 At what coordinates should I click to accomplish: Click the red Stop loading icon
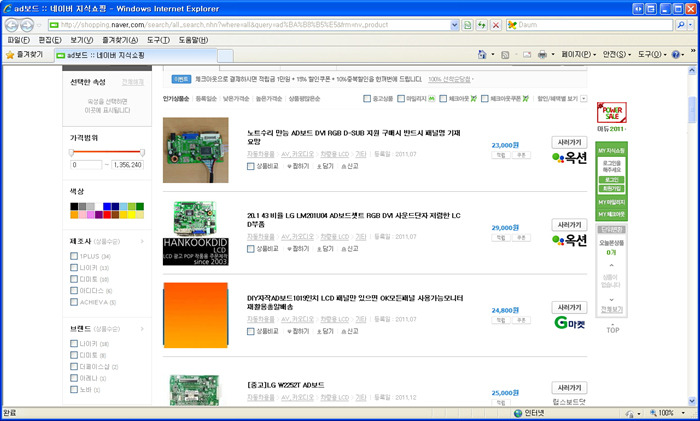tap(496, 25)
